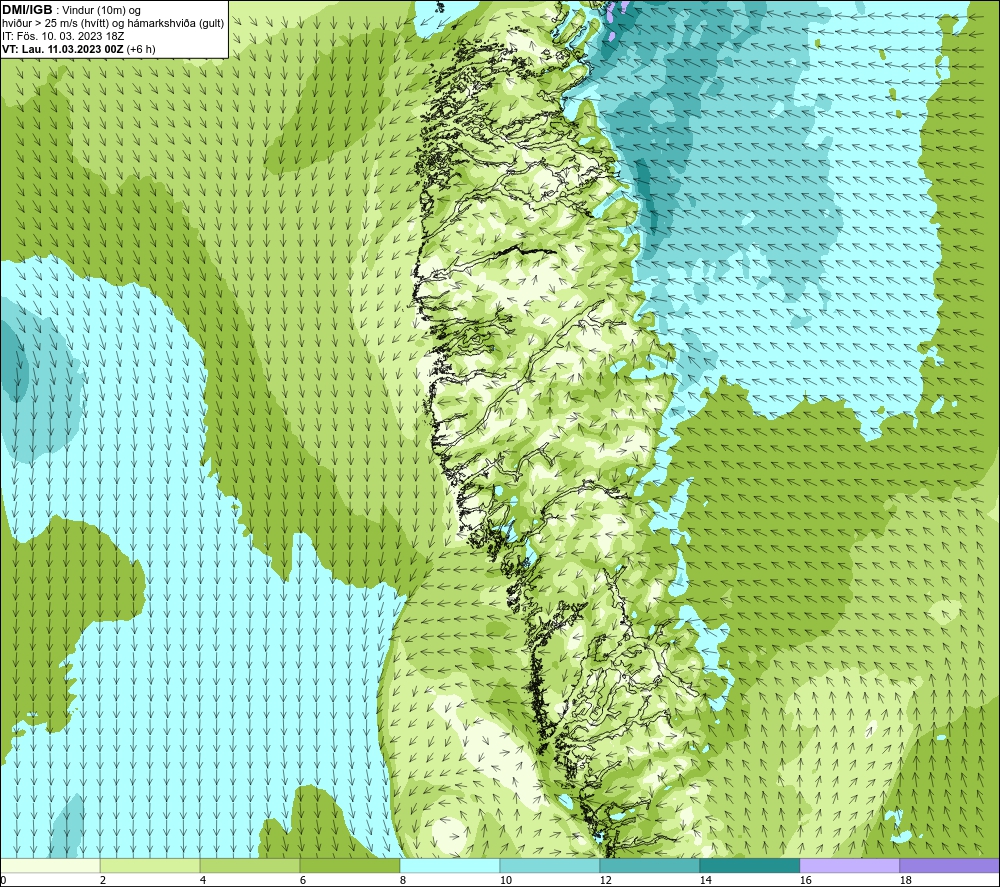Click the 14–16 m/s dark teal band
The width and height of the screenshot is (1000, 887).
click(749, 865)
